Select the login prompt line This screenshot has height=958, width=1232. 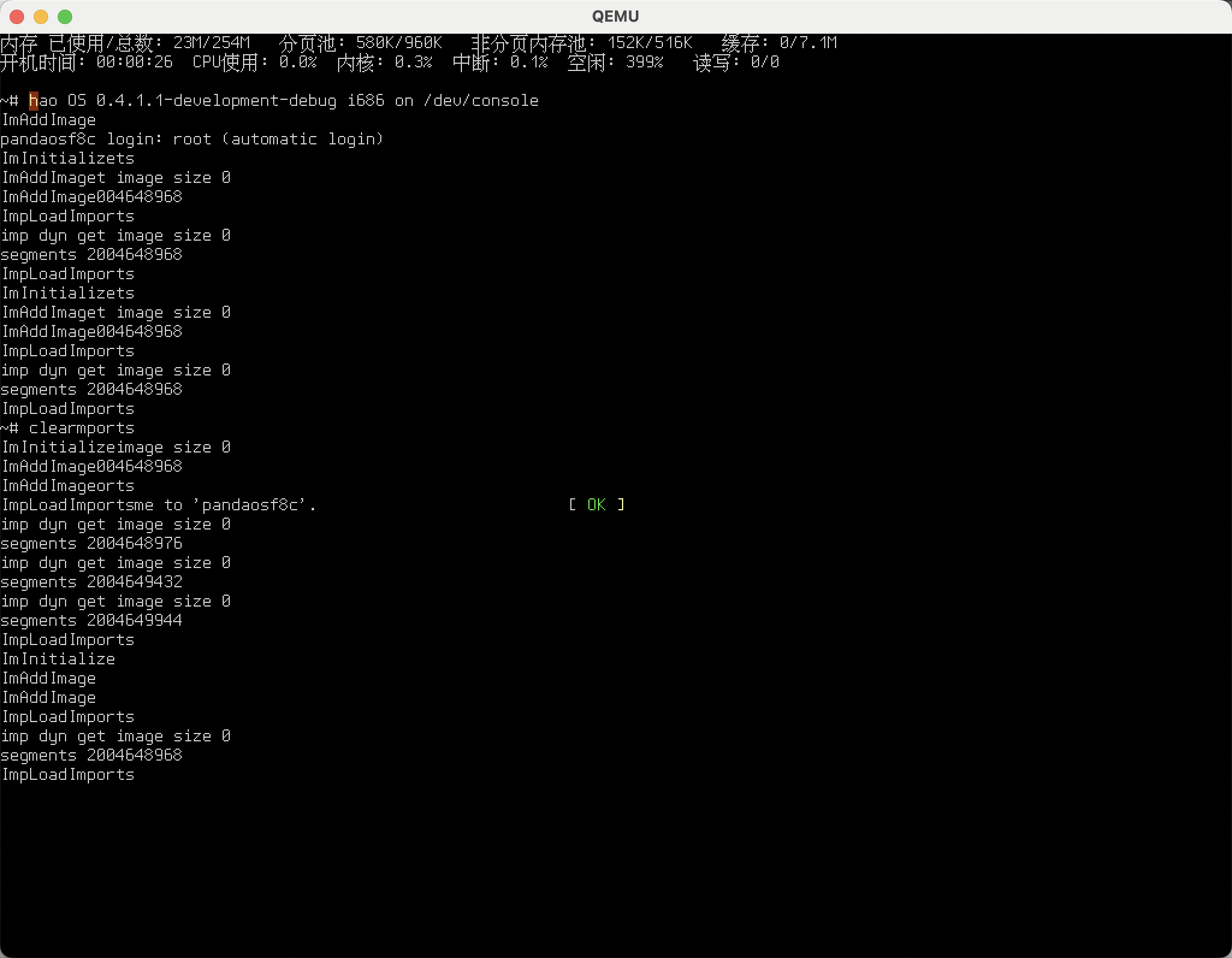pos(193,139)
